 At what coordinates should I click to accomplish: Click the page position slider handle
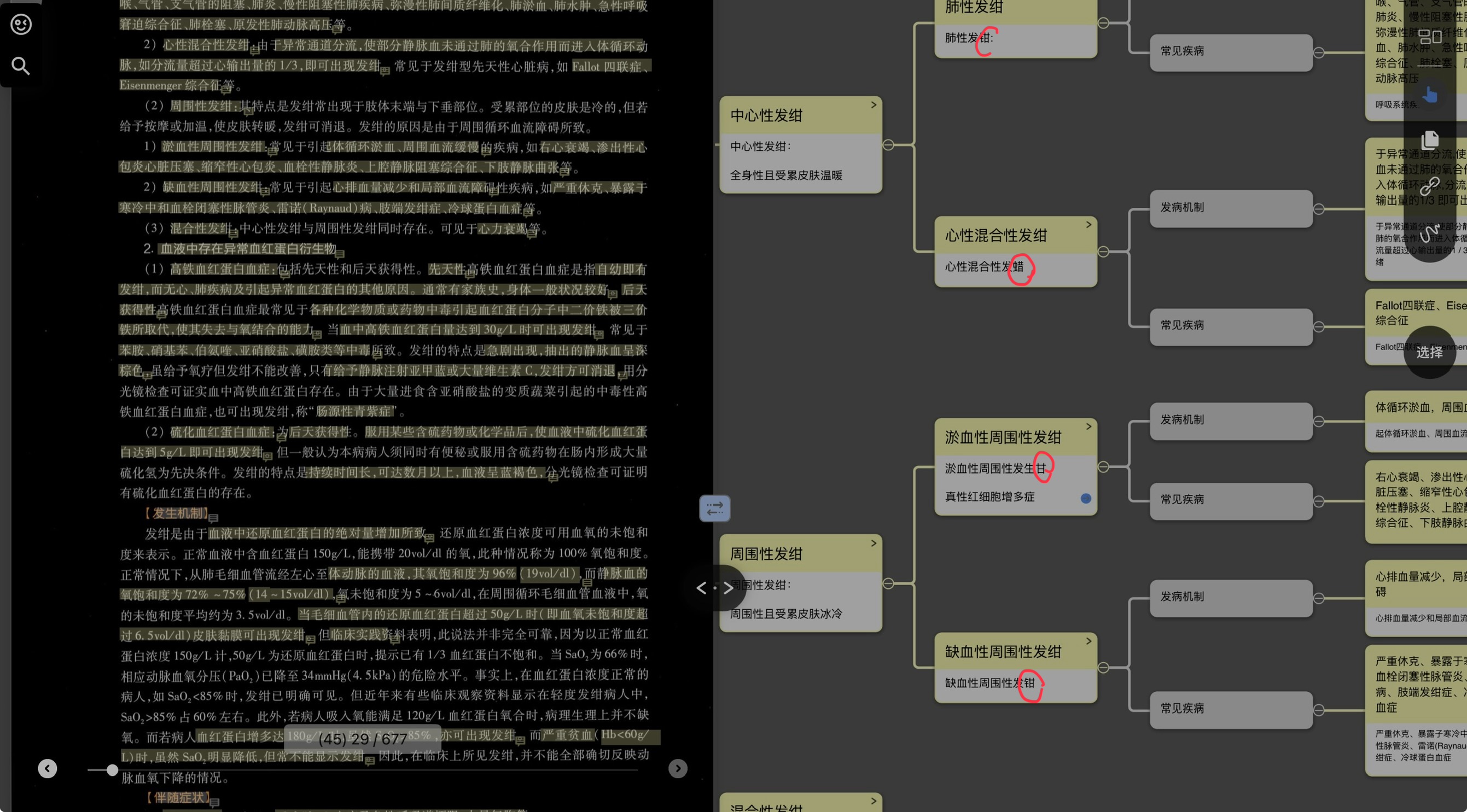[112, 770]
